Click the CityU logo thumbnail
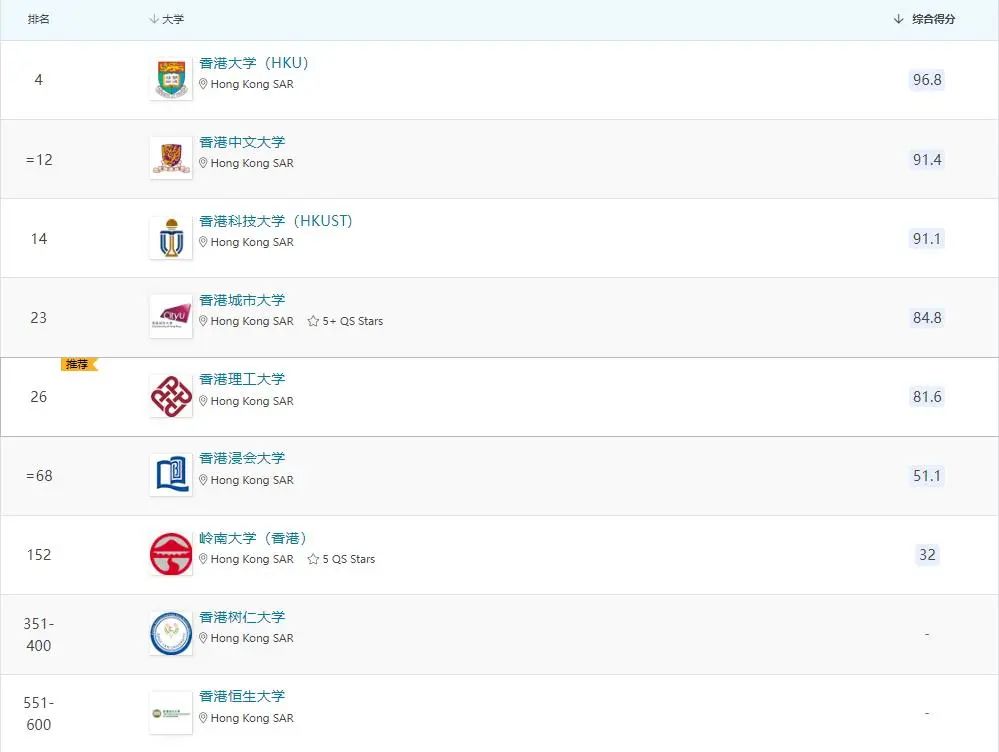 click(x=170, y=316)
